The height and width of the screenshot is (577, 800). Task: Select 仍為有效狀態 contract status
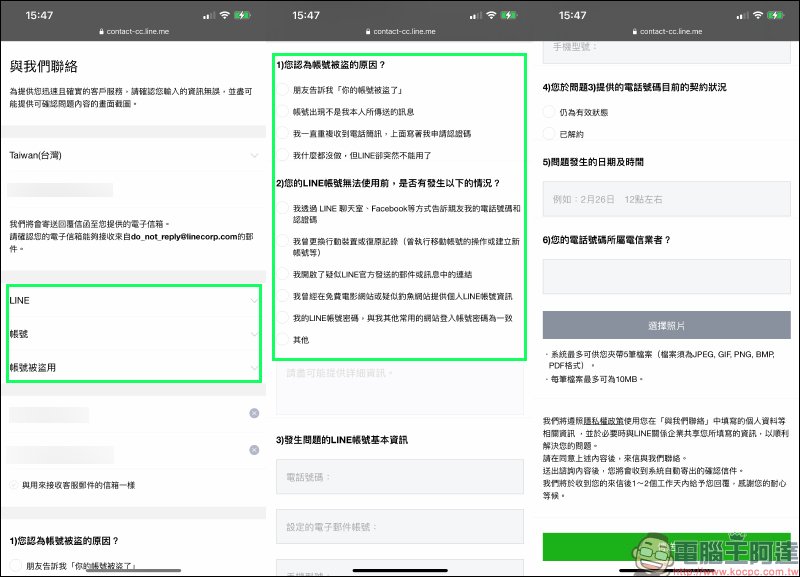click(x=549, y=112)
